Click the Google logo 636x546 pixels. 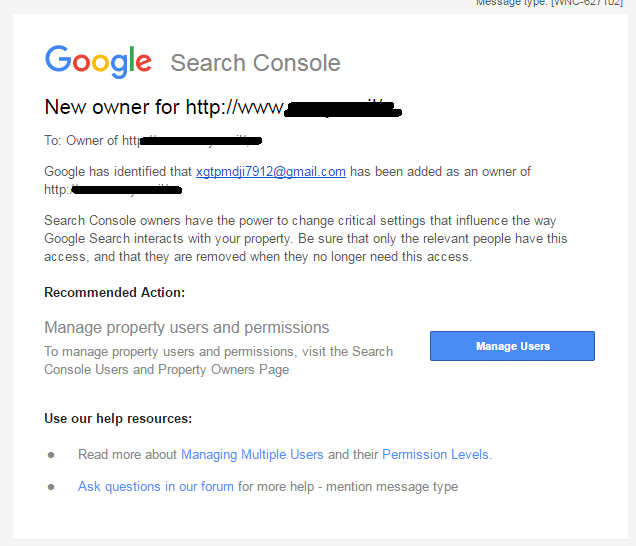[98, 62]
